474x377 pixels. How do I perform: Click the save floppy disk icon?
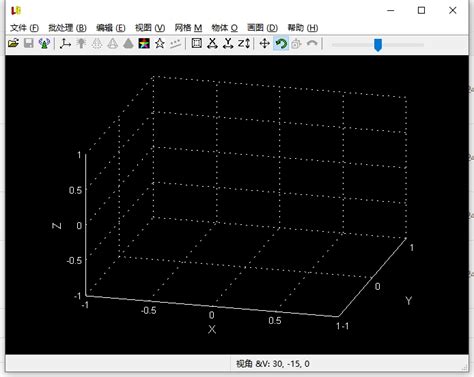tap(29, 43)
